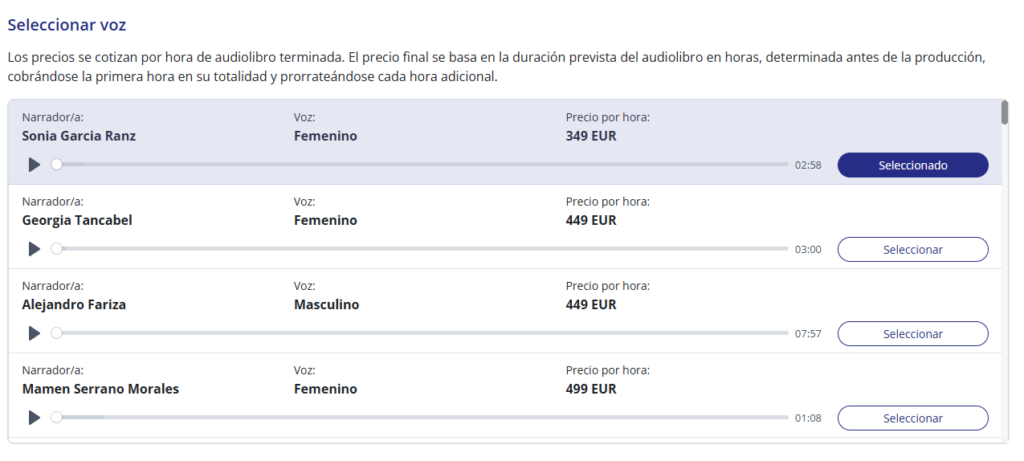Viewport: 1024px width, 461px height.
Task: Click the Seleccionado button for Sonia
Action: click(x=912, y=165)
